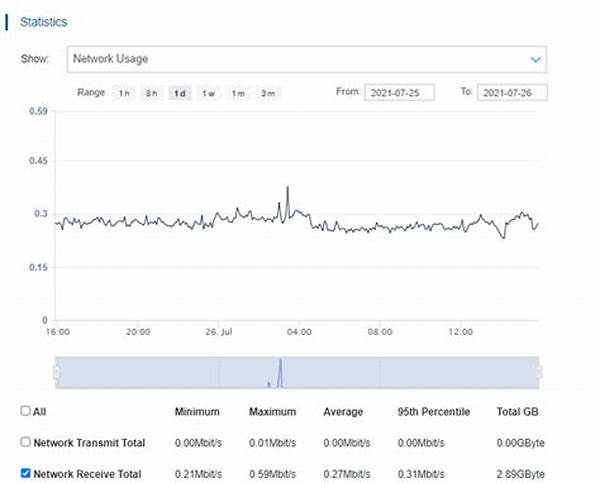
Task: Choose the 1d range option
Action: coord(180,93)
